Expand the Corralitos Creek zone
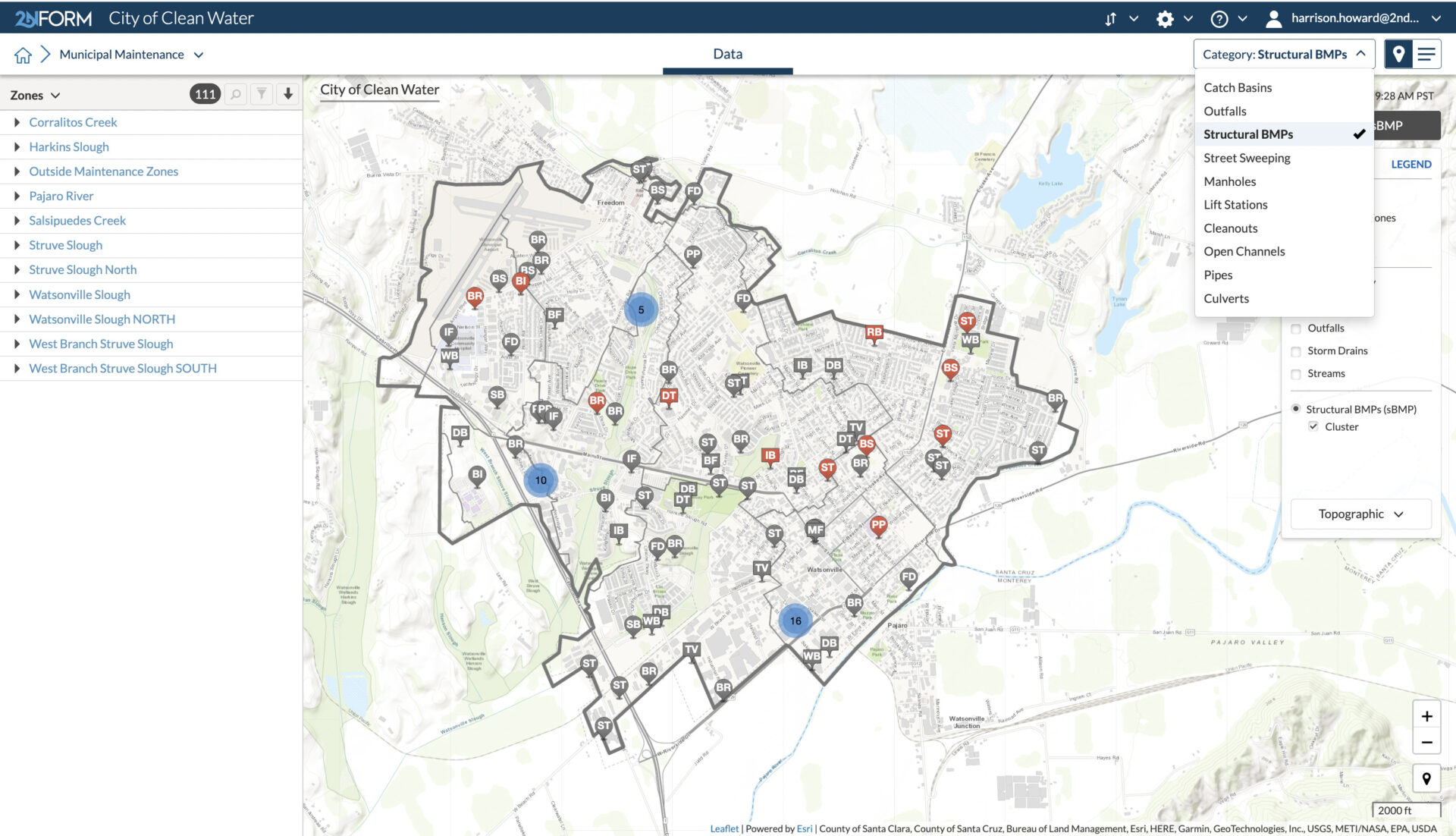 tap(16, 121)
